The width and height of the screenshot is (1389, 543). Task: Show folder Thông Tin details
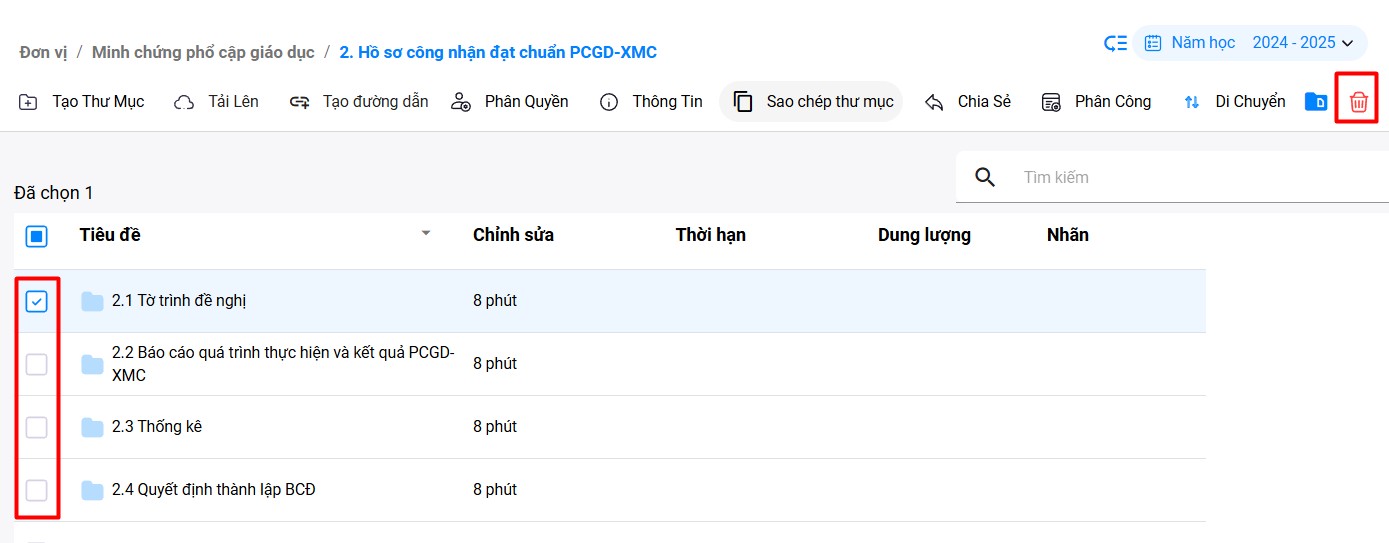point(651,102)
